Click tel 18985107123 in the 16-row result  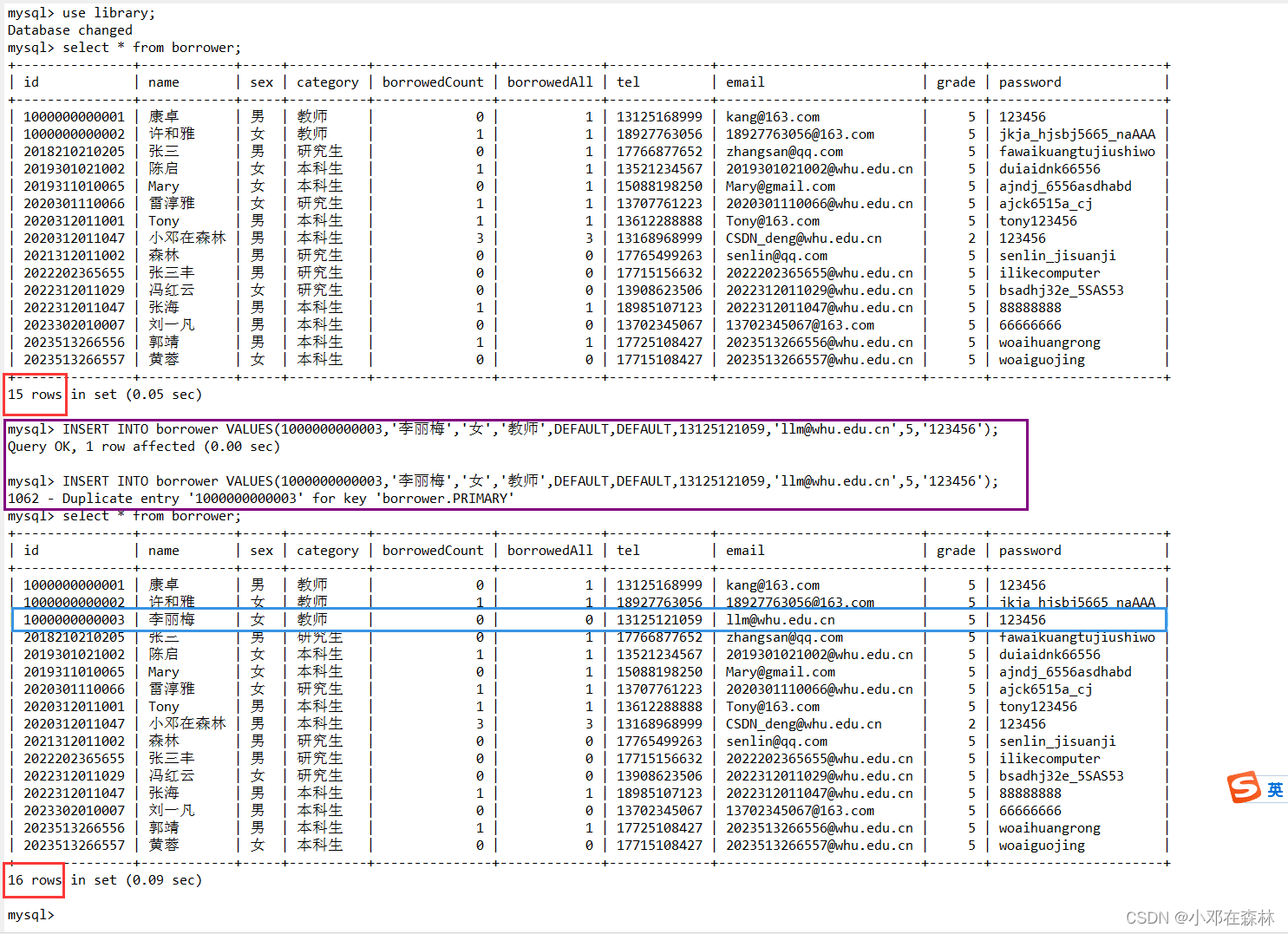[x=659, y=794]
